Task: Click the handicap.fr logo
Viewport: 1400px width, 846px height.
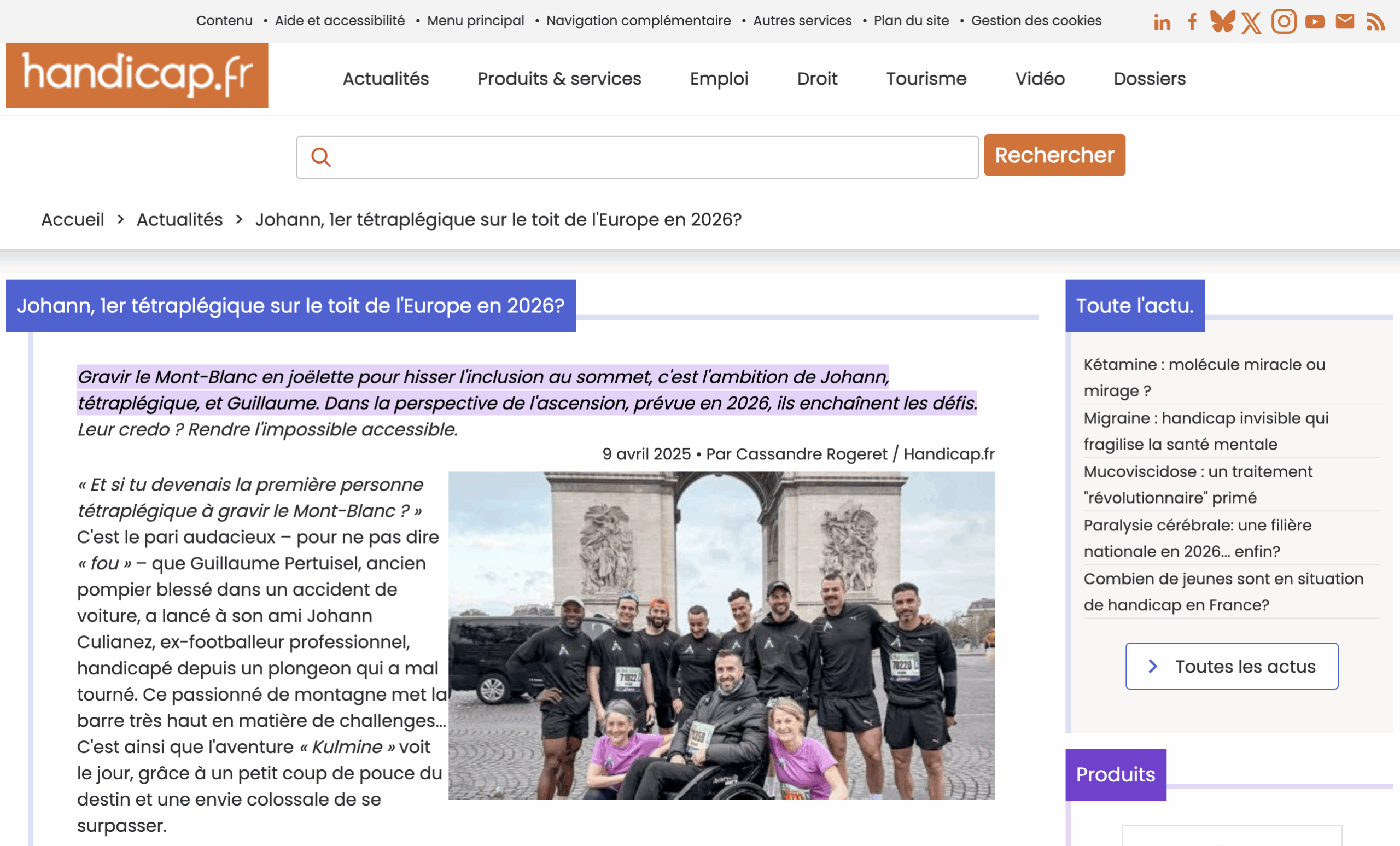Action: 137,75
